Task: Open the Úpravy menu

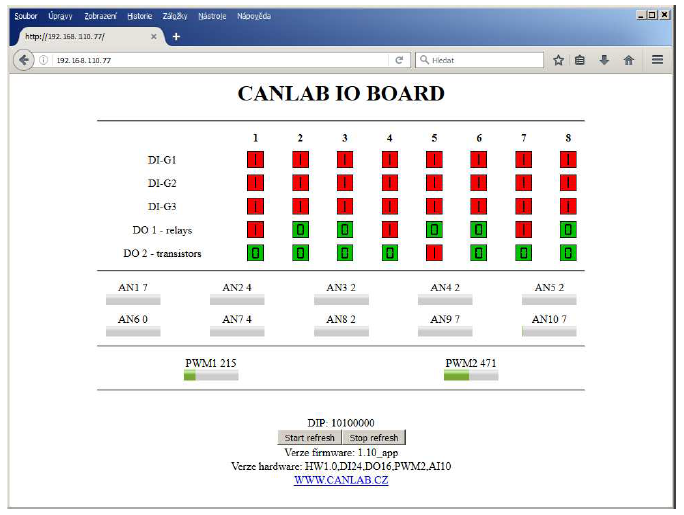Action: point(60,16)
